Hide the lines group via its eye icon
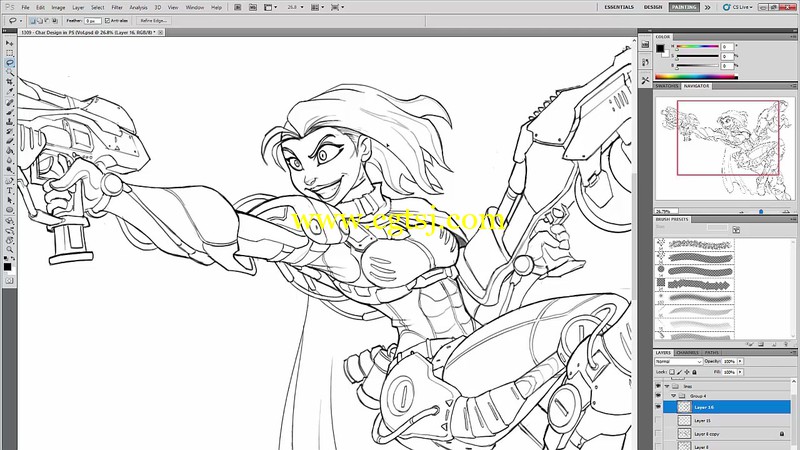This screenshot has height=450, width=800. click(x=658, y=386)
